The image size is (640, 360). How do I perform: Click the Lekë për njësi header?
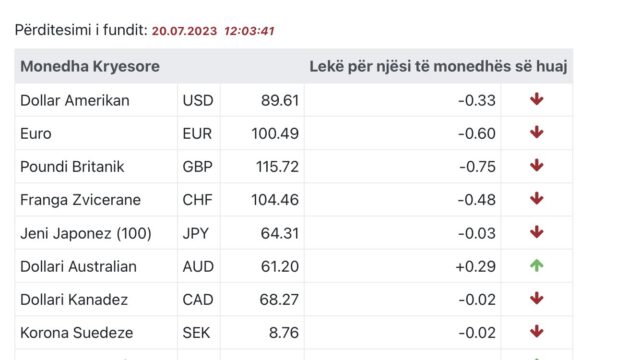point(438,66)
